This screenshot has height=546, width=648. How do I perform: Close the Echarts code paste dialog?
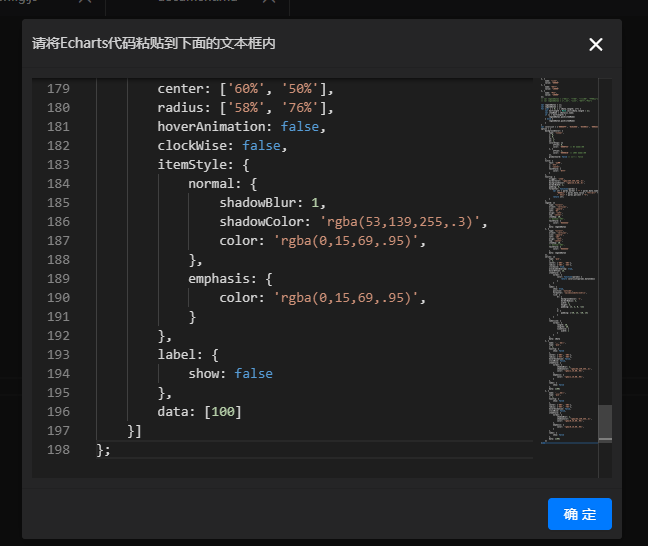coord(596,44)
